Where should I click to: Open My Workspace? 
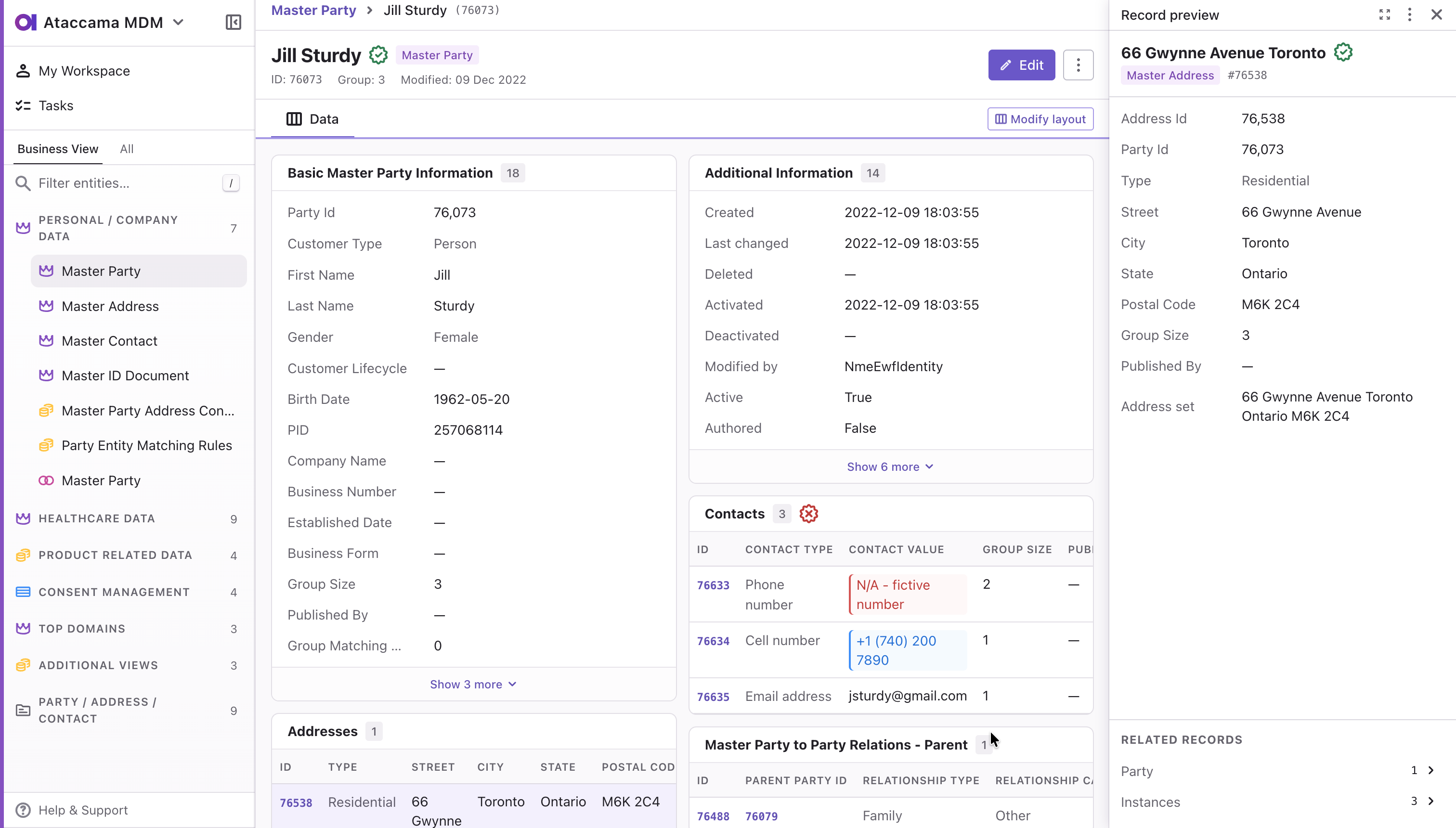click(84, 71)
